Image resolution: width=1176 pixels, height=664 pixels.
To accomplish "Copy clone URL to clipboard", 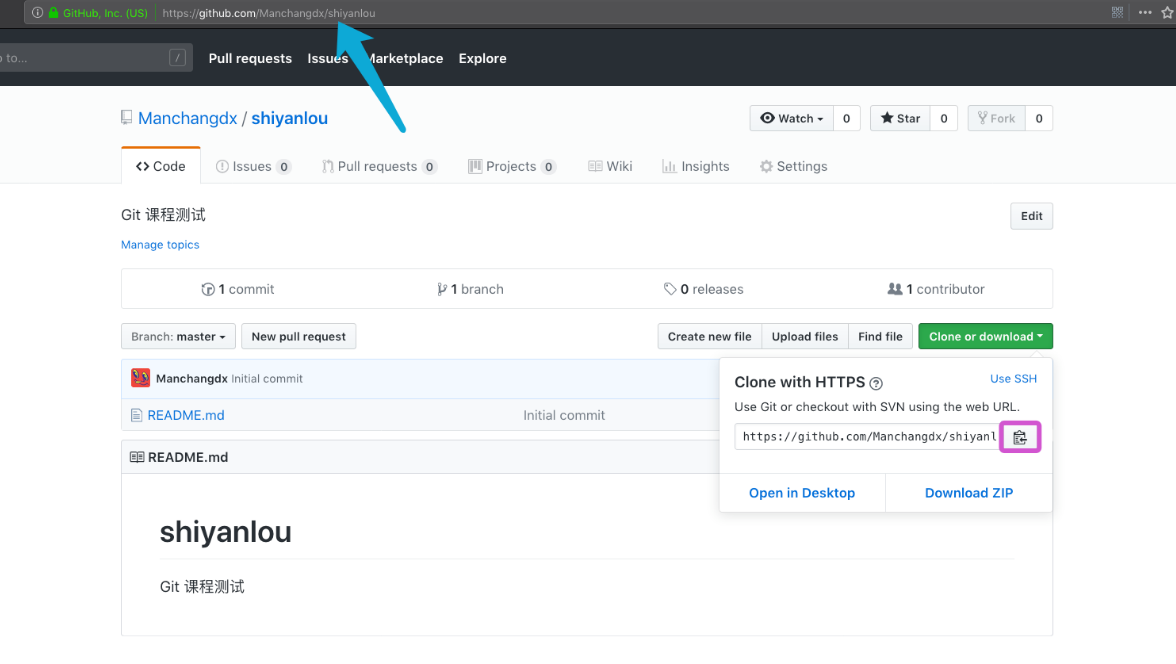I will (1019, 437).
